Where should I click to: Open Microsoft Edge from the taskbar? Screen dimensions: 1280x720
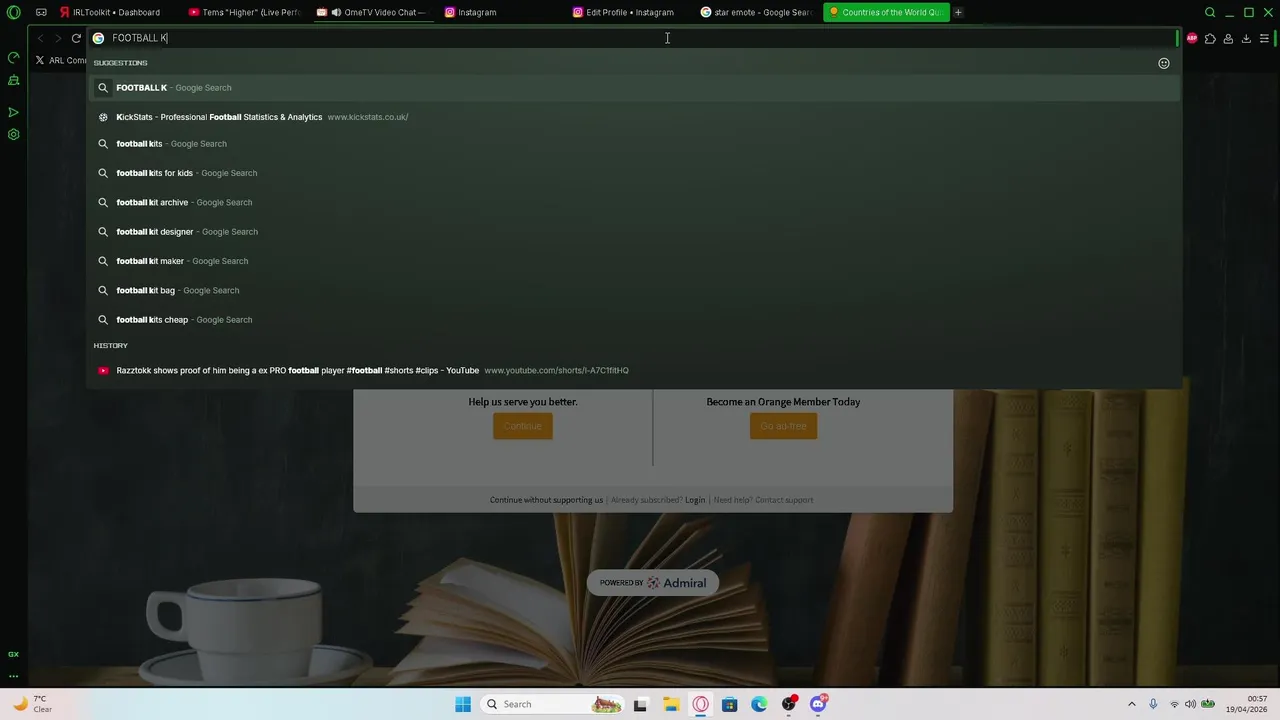[x=759, y=704]
